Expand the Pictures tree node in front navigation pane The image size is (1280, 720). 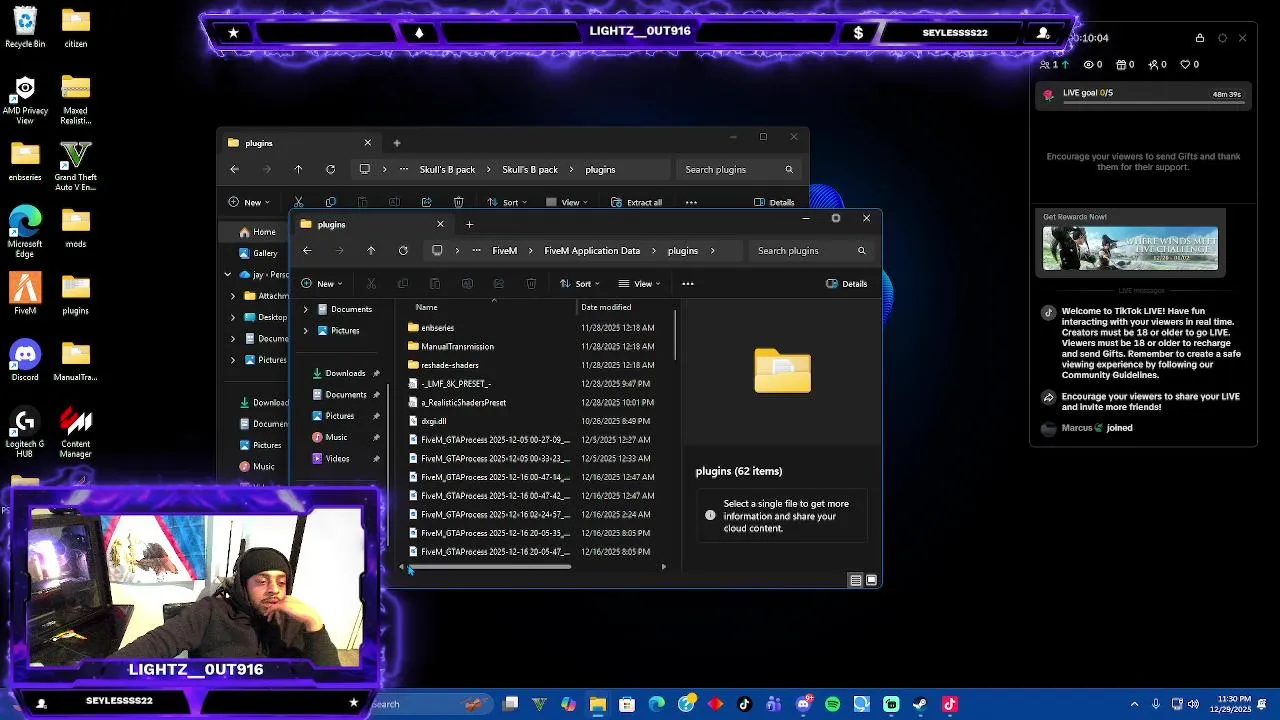(x=305, y=331)
